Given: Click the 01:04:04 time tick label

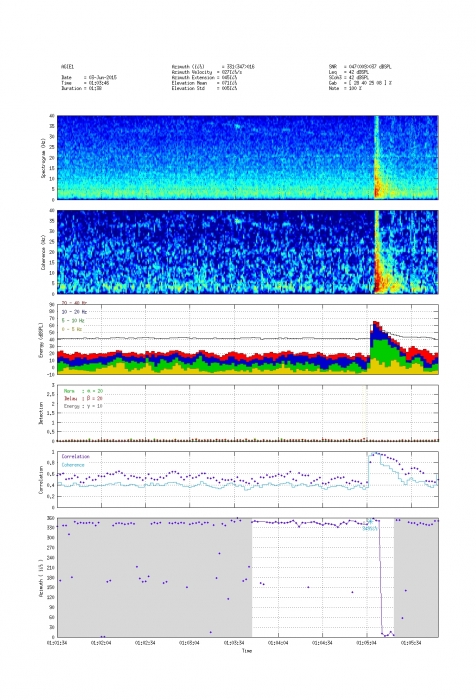Looking at the screenshot, I should 278,643.
